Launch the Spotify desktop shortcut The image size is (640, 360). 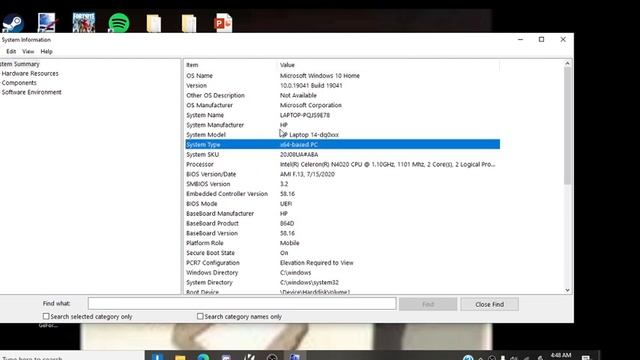(x=119, y=23)
